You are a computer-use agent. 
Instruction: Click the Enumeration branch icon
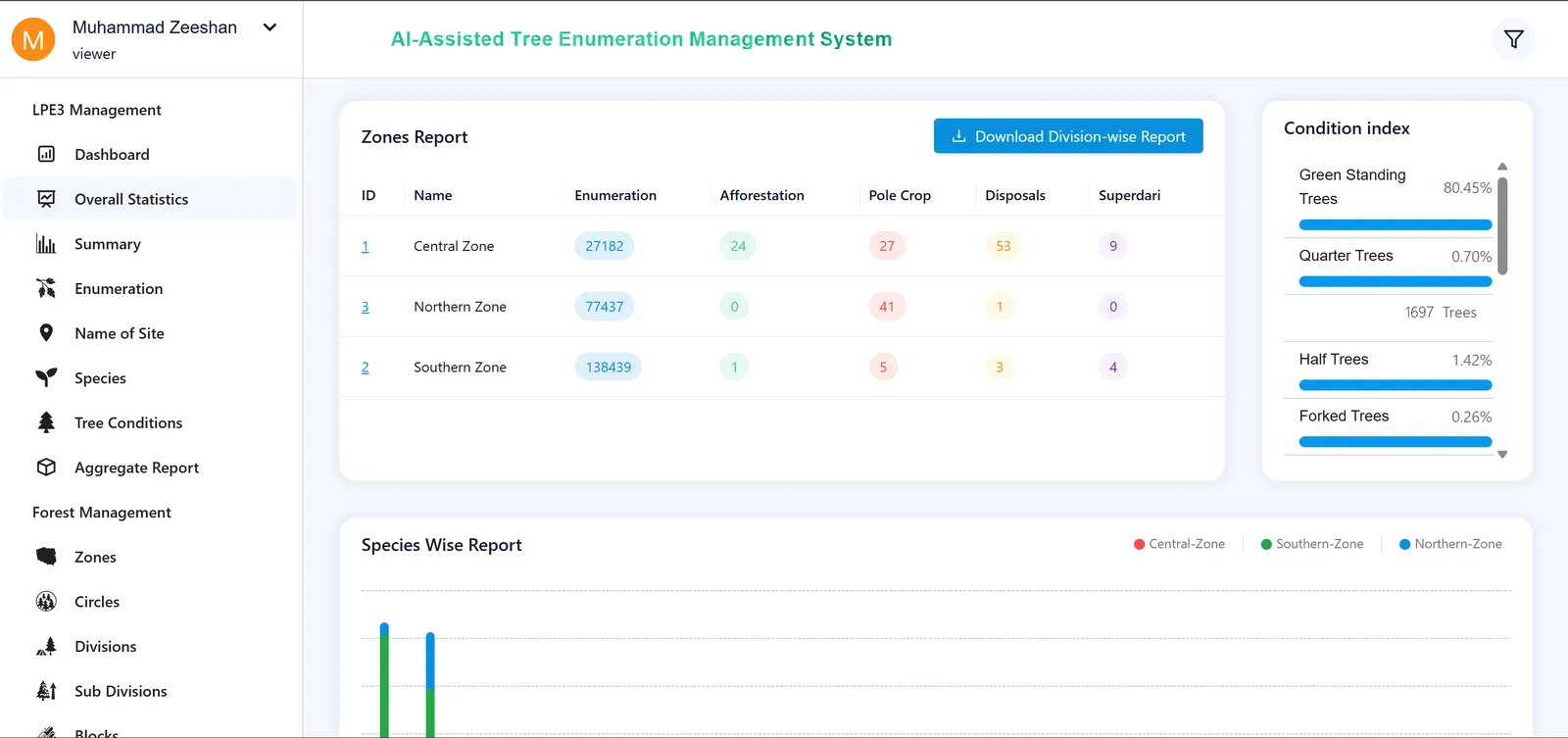click(x=46, y=288)
